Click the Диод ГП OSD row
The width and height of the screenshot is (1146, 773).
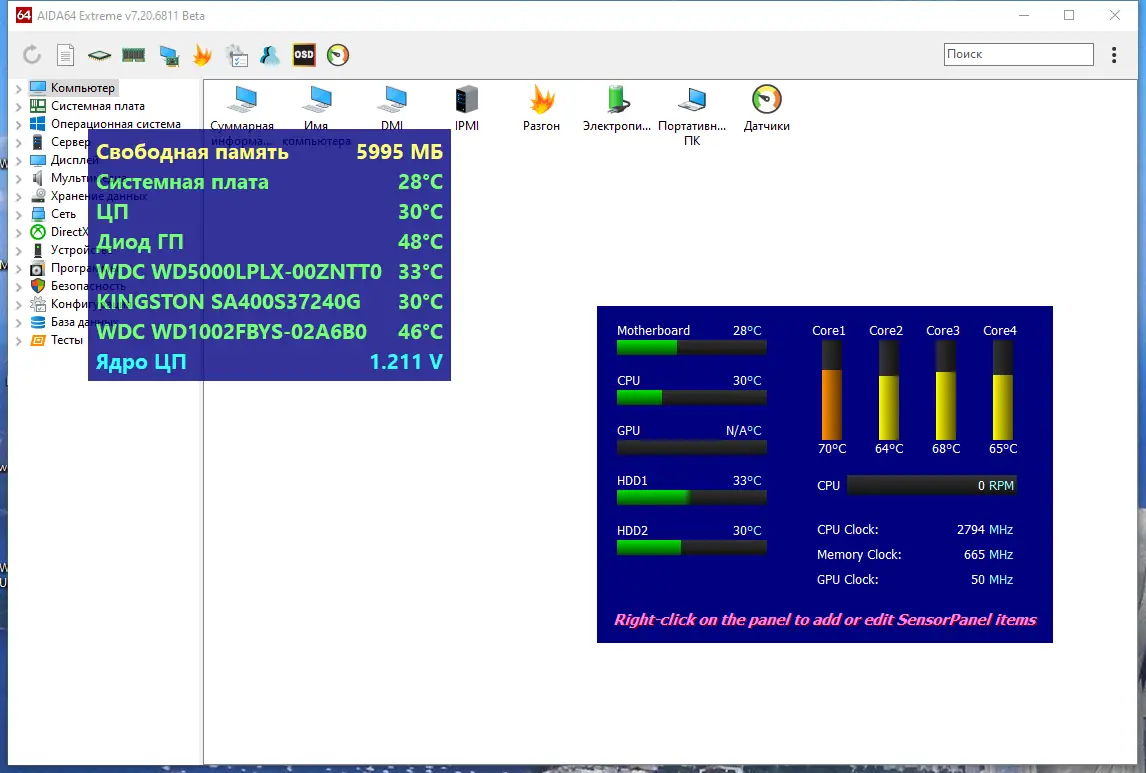269,241
